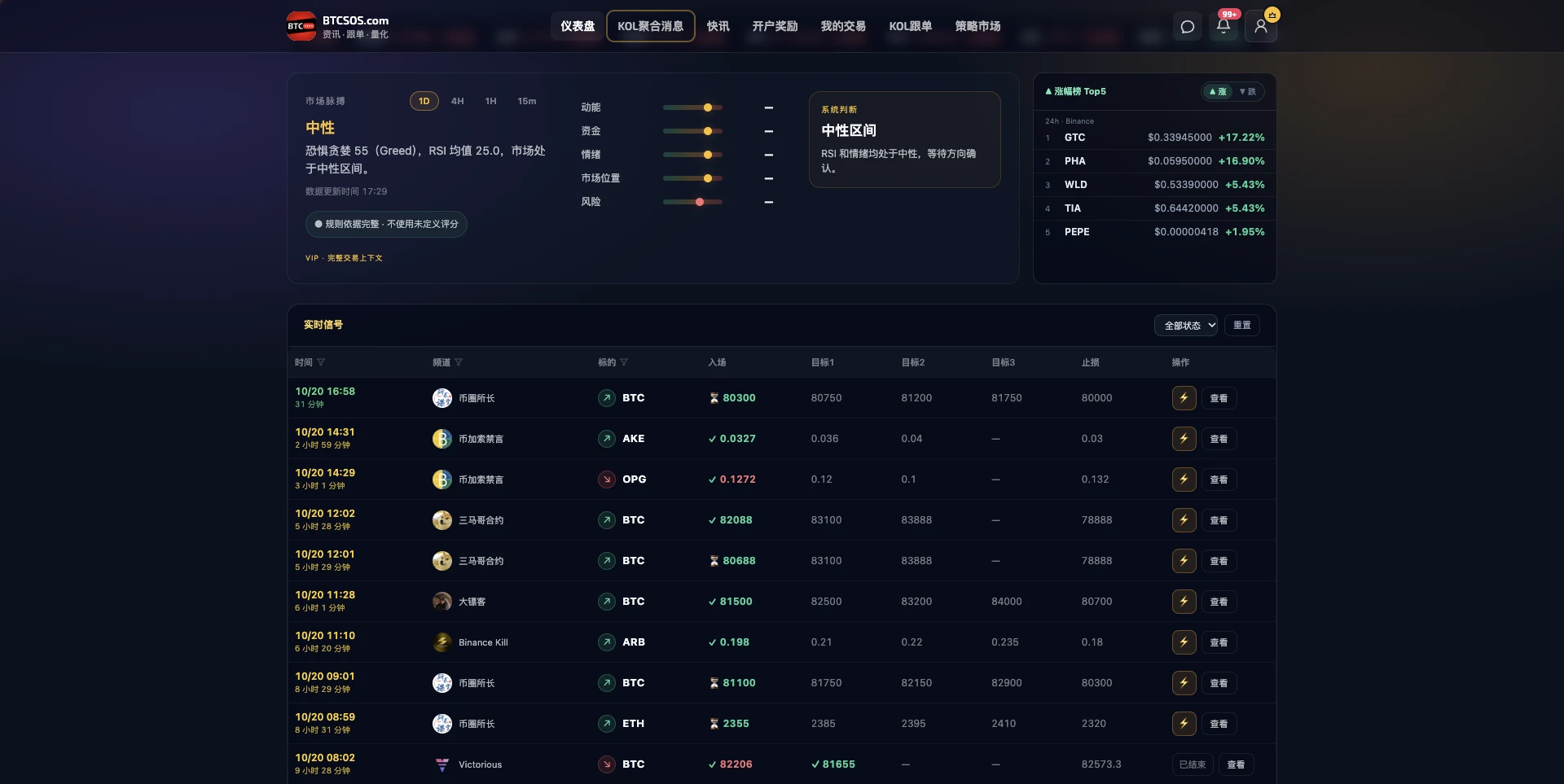Select the 1H timeframe
Viewport: 1564px width, 784px height.
[490, 101]
